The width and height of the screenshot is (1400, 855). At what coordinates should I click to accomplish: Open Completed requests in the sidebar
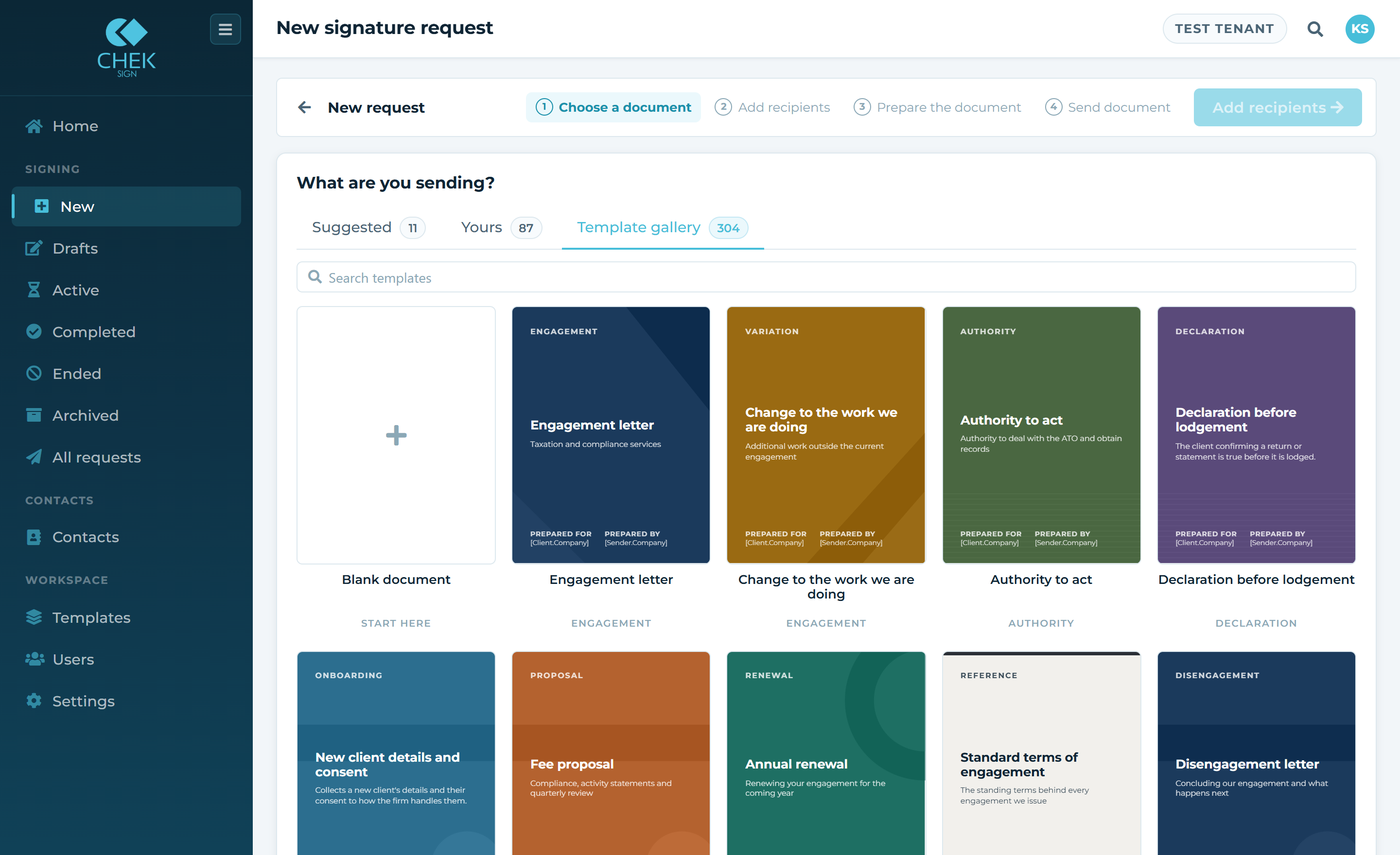[126, 332]
